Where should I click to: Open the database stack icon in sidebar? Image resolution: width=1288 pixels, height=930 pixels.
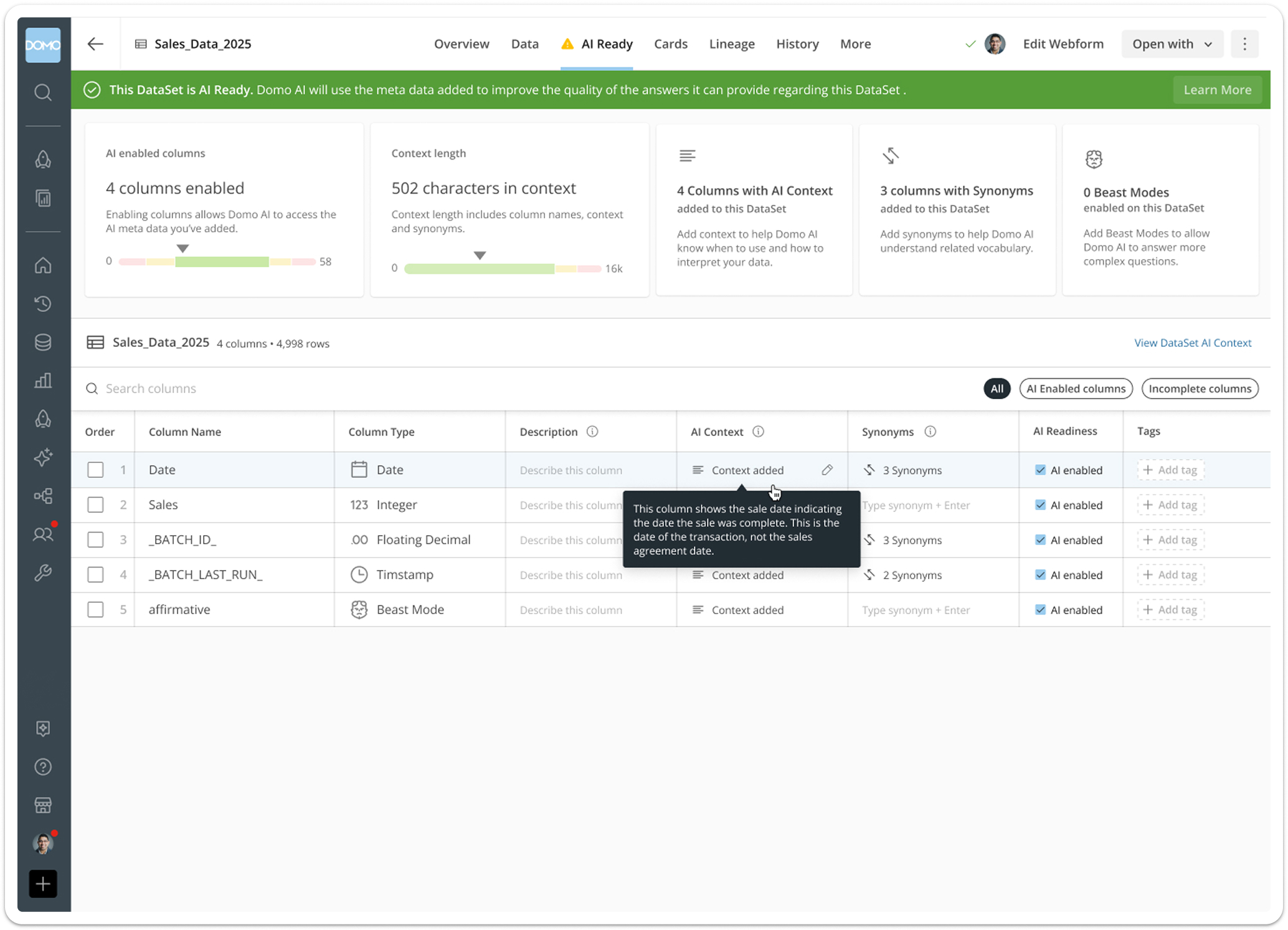[x=43, y=342]
